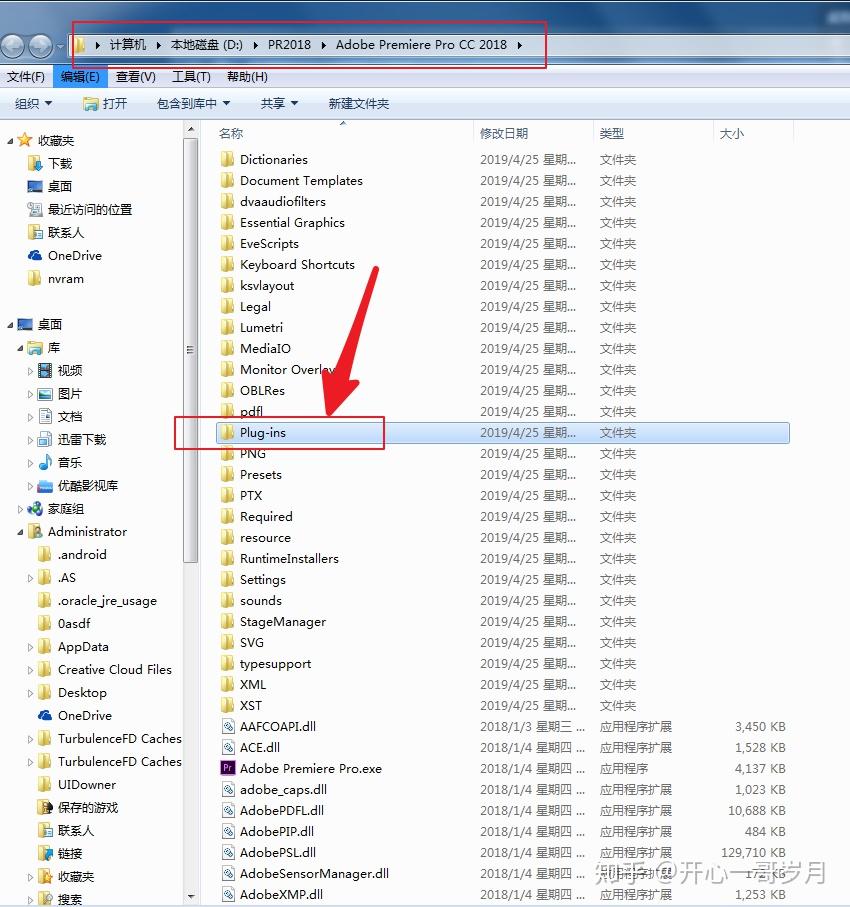Screen dimensions: 850x907
Task: Click the 打开 toolbar button
Action: [x=105, y=104]
